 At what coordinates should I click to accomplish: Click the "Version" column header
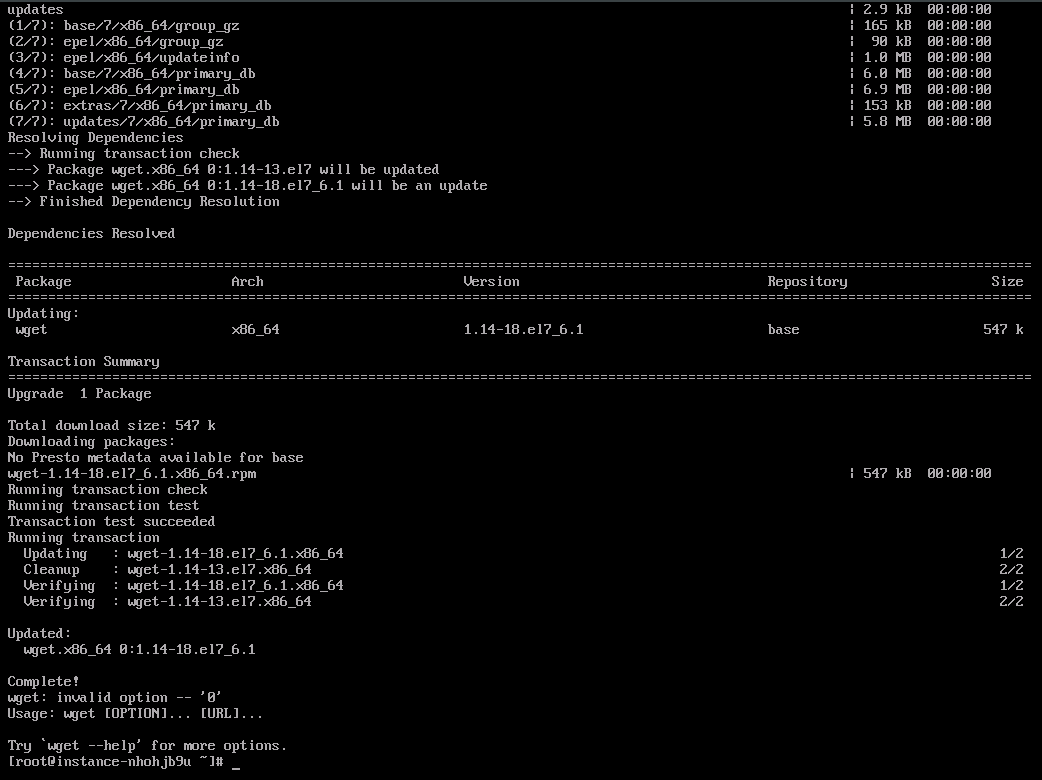(491, 282)
